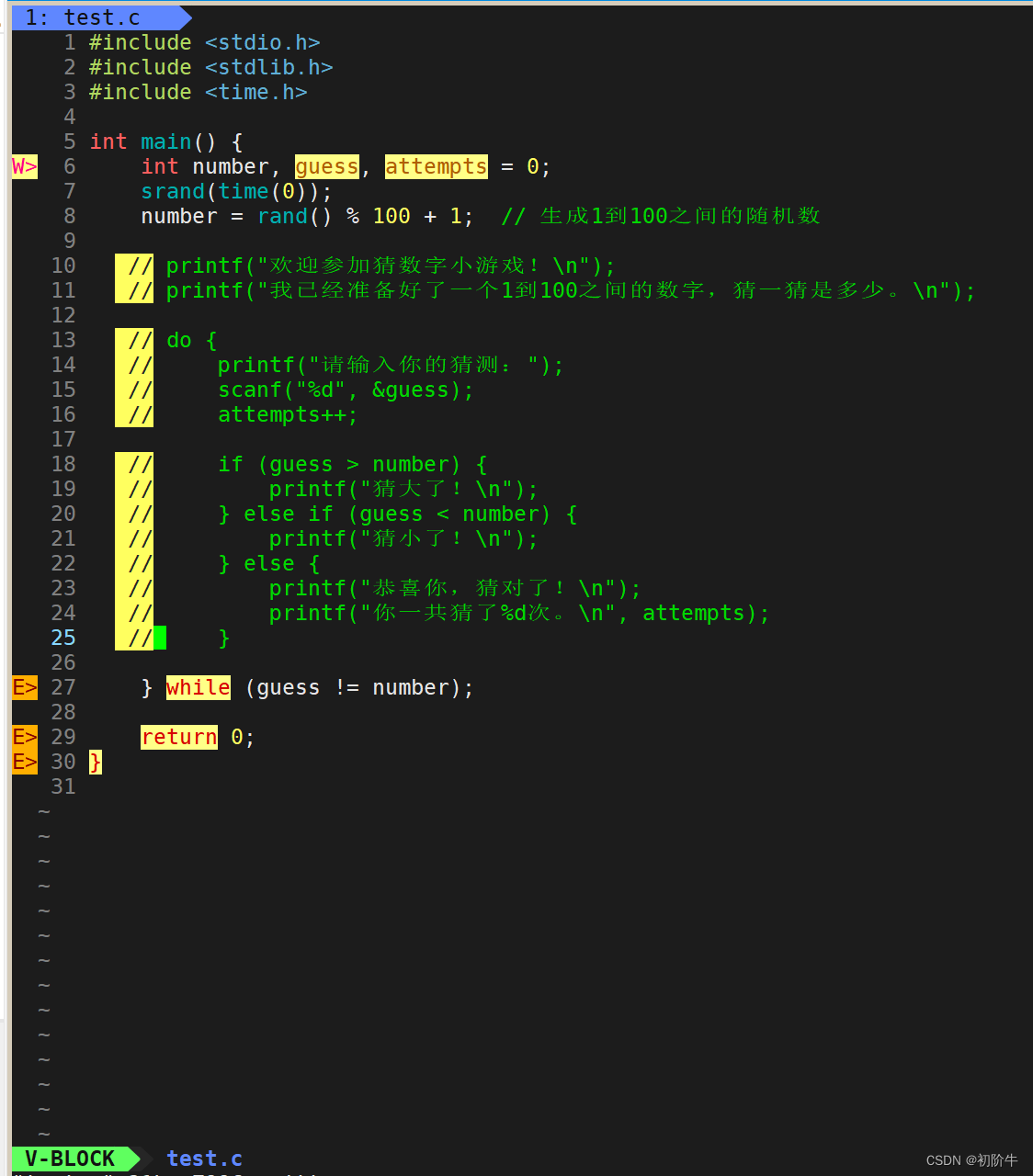Click 'main' in the function definition on line 5
Image resolution: width=1033 pixels, height=1176 pixels.
point(165,141)
